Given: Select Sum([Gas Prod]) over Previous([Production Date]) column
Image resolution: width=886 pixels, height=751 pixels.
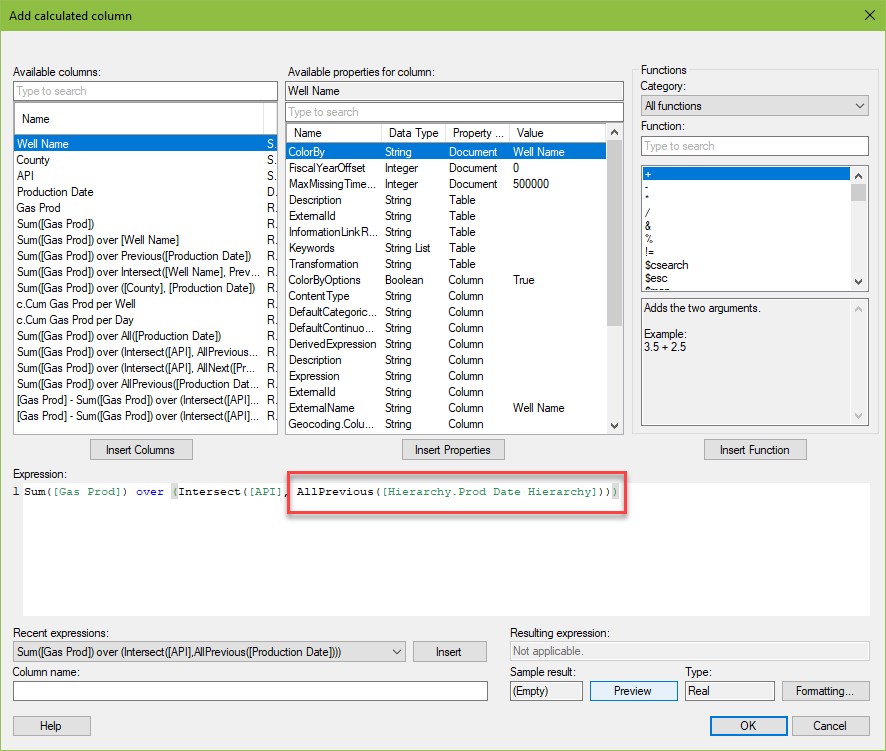Looking at the screenshot, I should point(145,256).
